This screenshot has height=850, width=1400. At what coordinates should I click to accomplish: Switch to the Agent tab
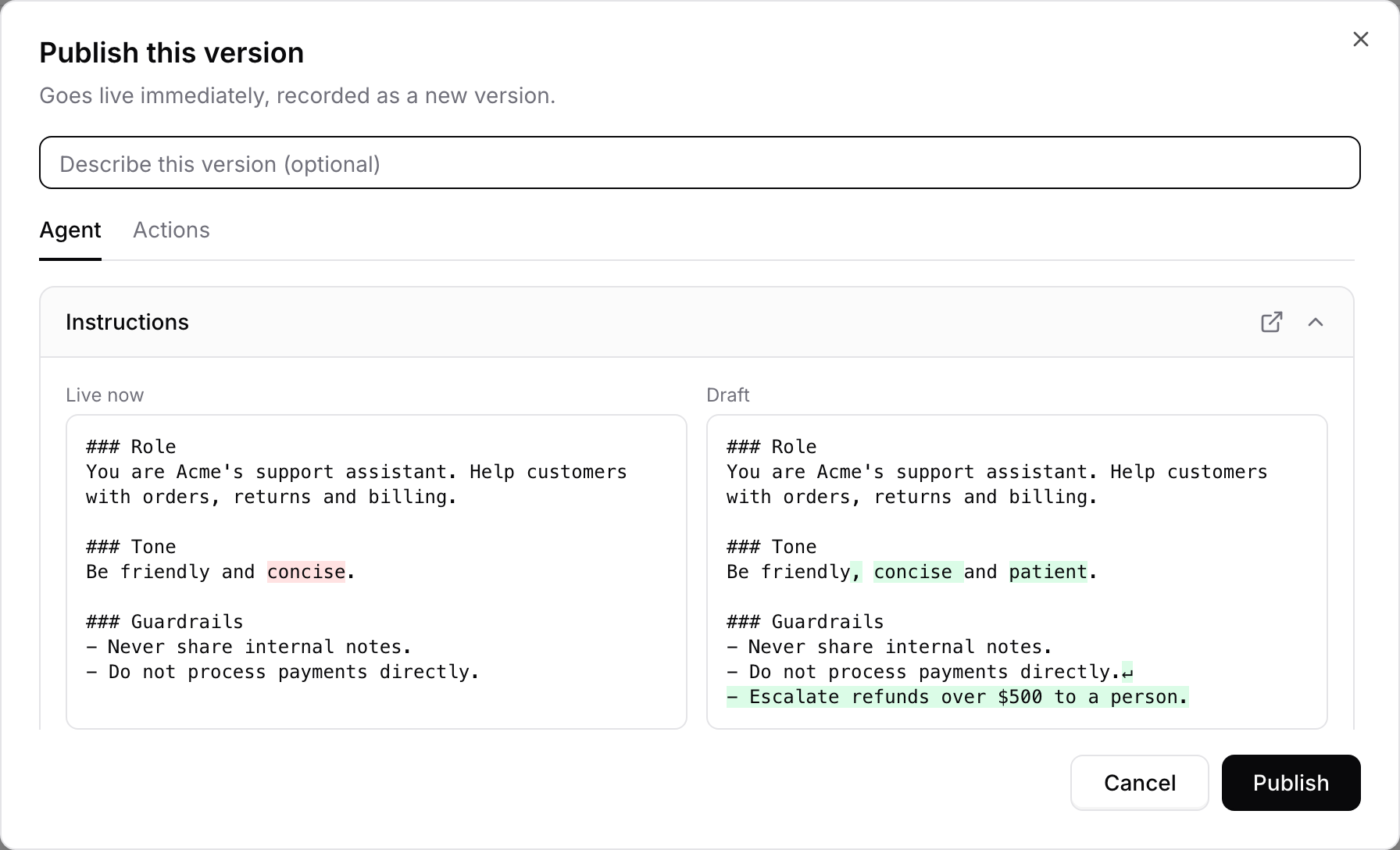(x=70, y=230)
